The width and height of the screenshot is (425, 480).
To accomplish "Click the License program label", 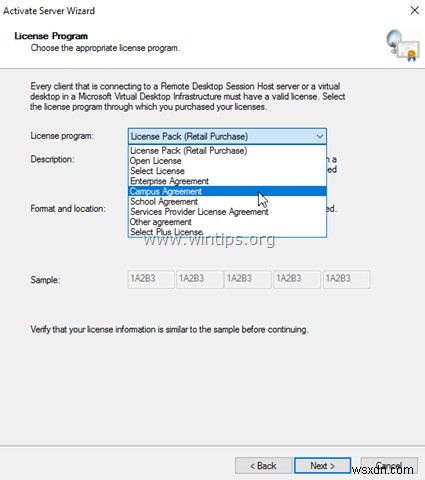I will point(62,136).
